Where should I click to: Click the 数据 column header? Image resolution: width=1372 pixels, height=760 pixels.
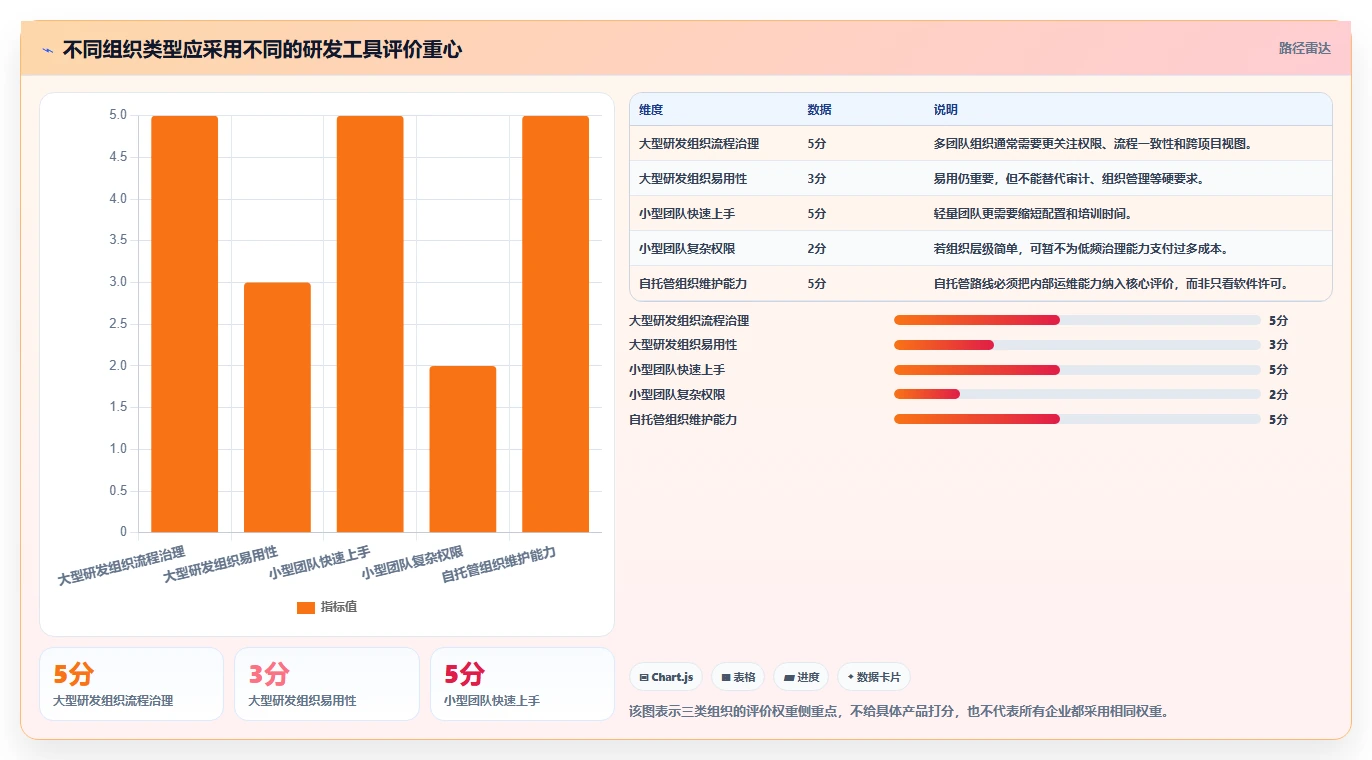click(x=819, y=110)
